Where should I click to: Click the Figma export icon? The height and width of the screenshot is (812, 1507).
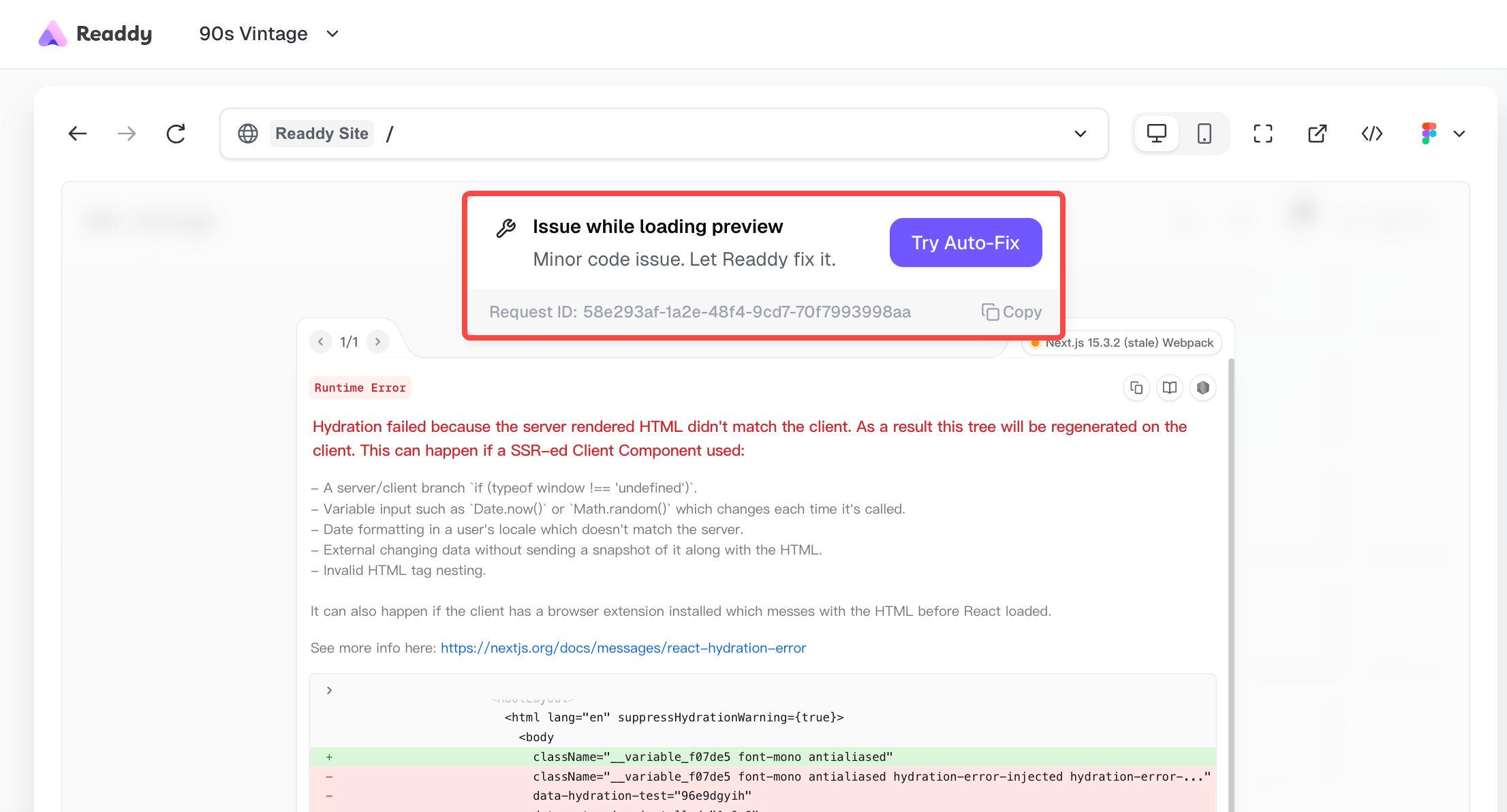[1429, 134]
